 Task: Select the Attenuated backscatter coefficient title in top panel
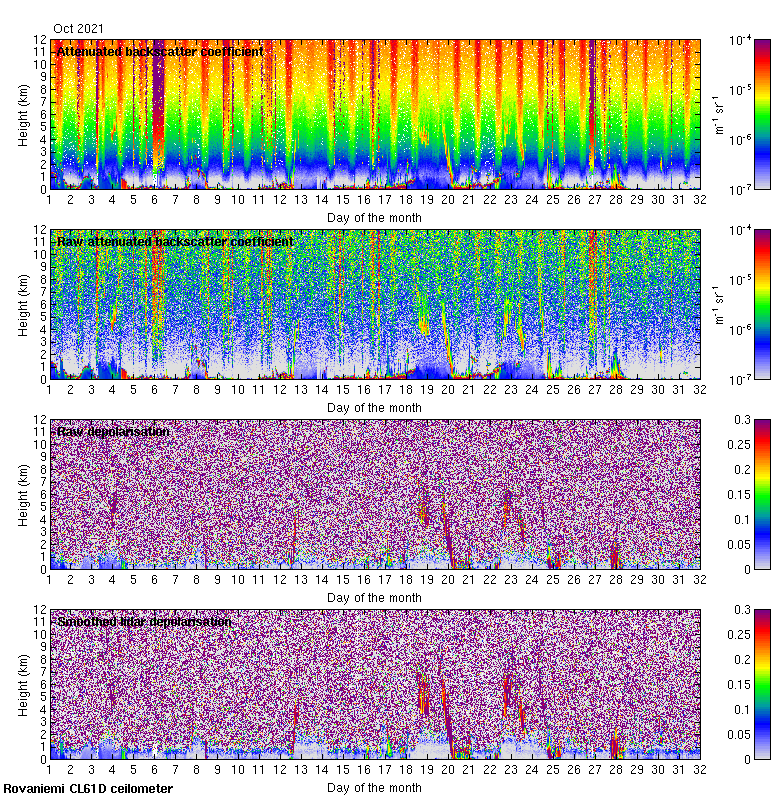pyautogui.click(x=160, y=51)
